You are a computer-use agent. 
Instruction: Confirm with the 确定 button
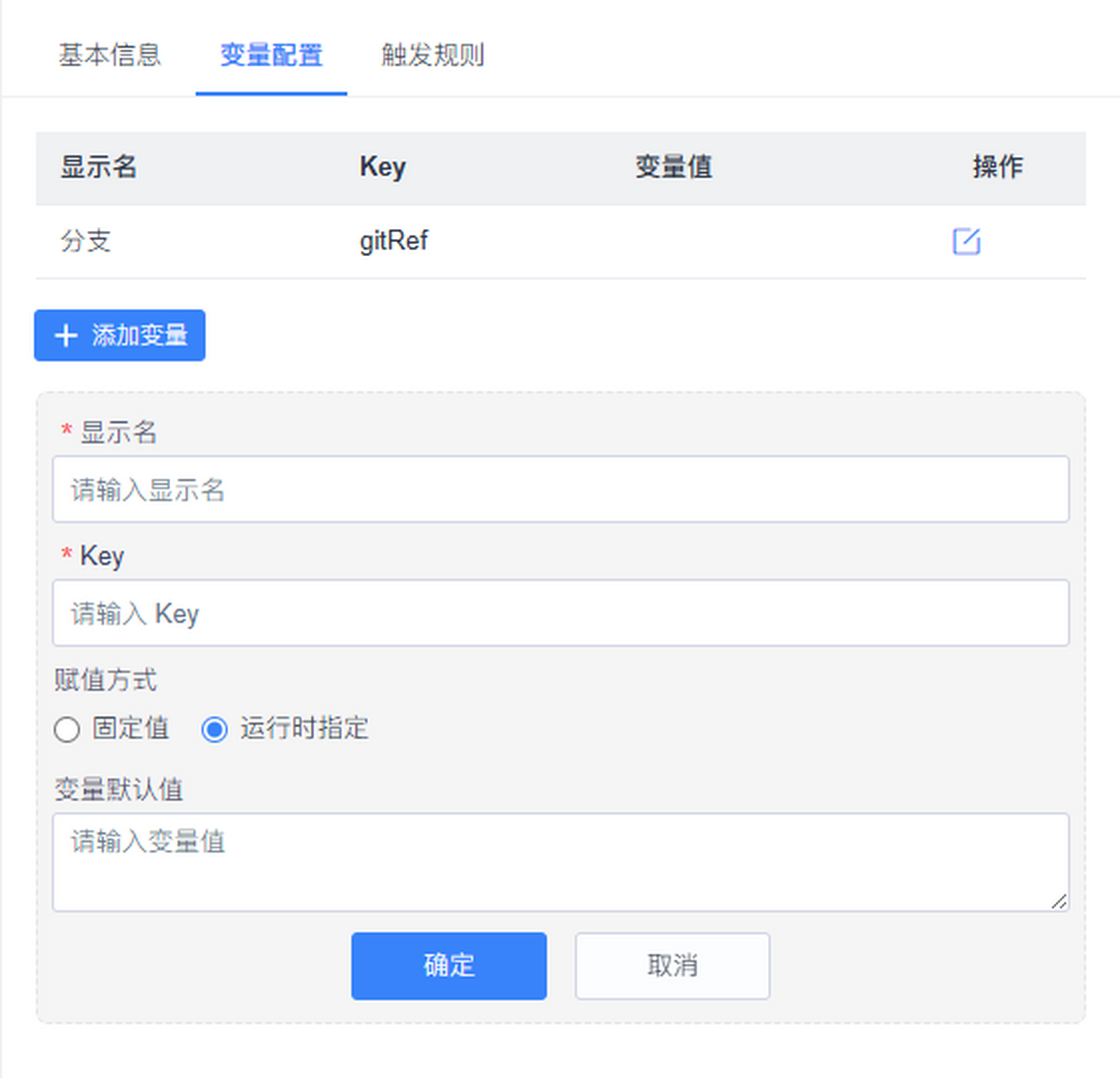coord(449,965)
